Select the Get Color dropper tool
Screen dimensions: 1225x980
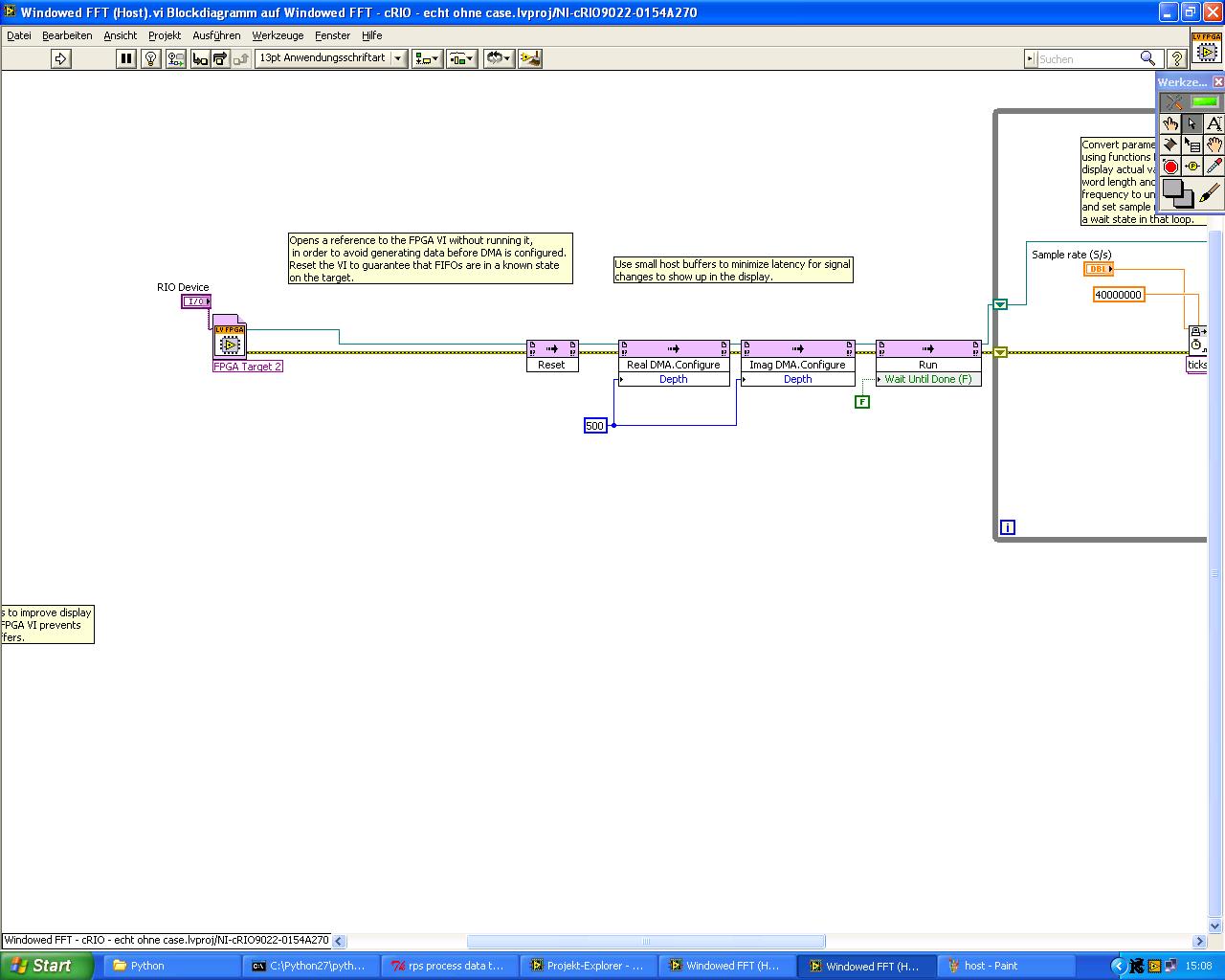tap(1214, 167)
